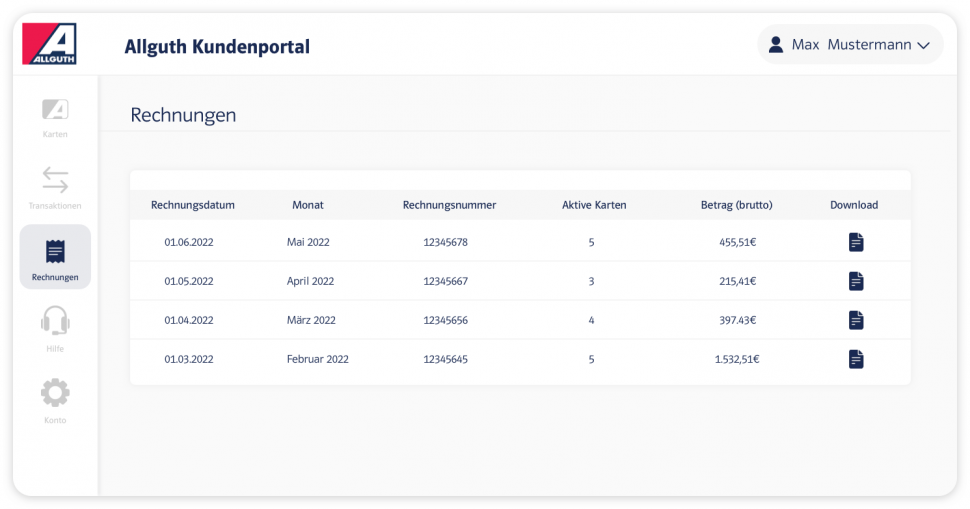Select Rechnungen receipt icon in sidebar

(55, 252)
